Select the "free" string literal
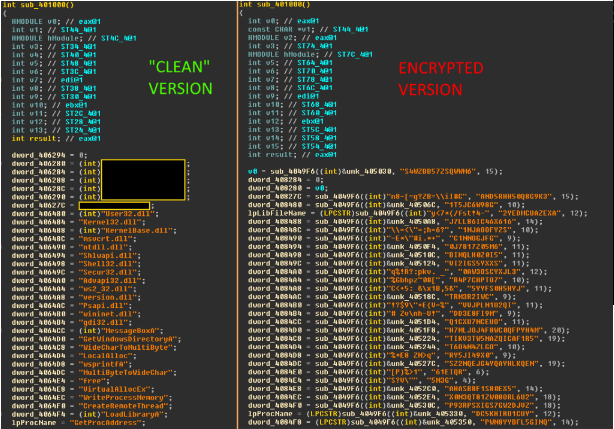 point(93,381)
